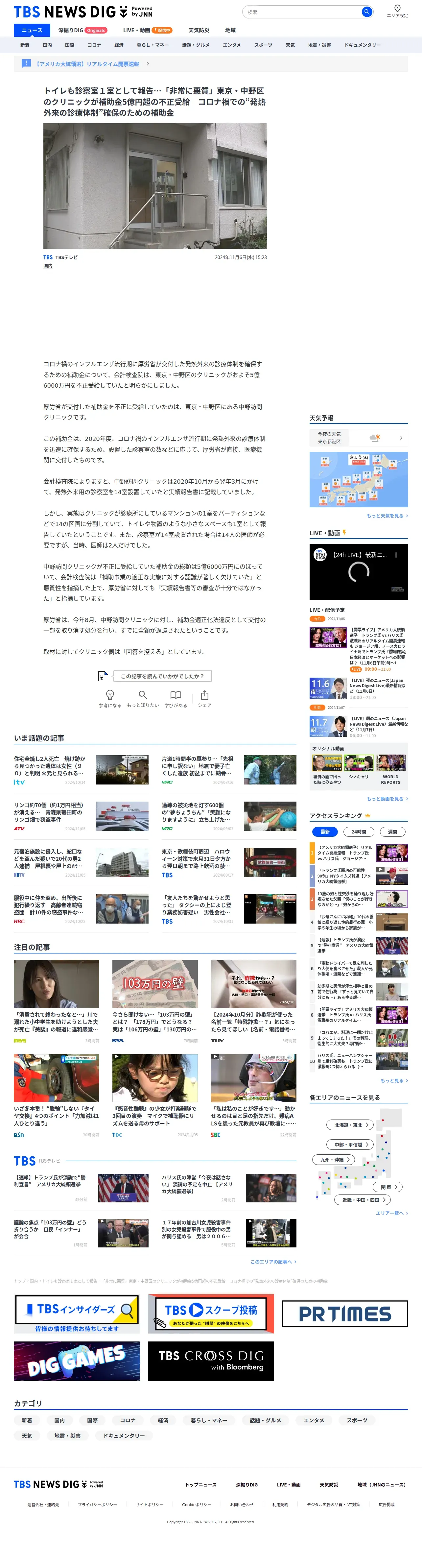The height and width of the screenshot is (1568, 422).
Task: Click the 国内 tag under the article image
Action: pos(47,266)
